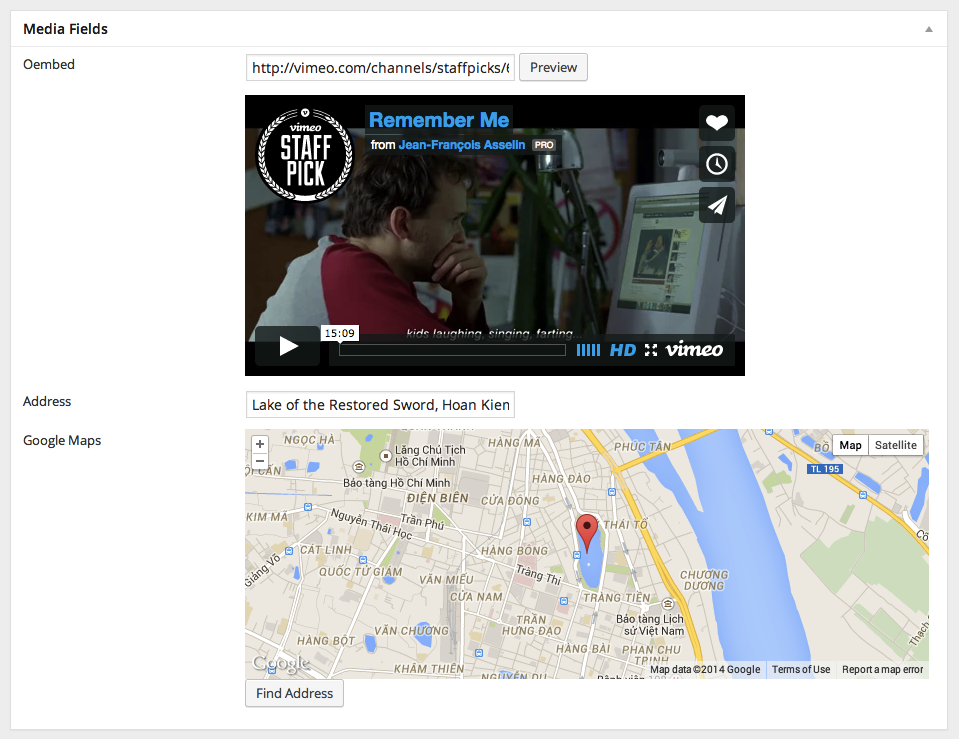Click the PRO badge beside author name
The width and height of the screenshot is (959, 739).
click(x=544, y=145)
